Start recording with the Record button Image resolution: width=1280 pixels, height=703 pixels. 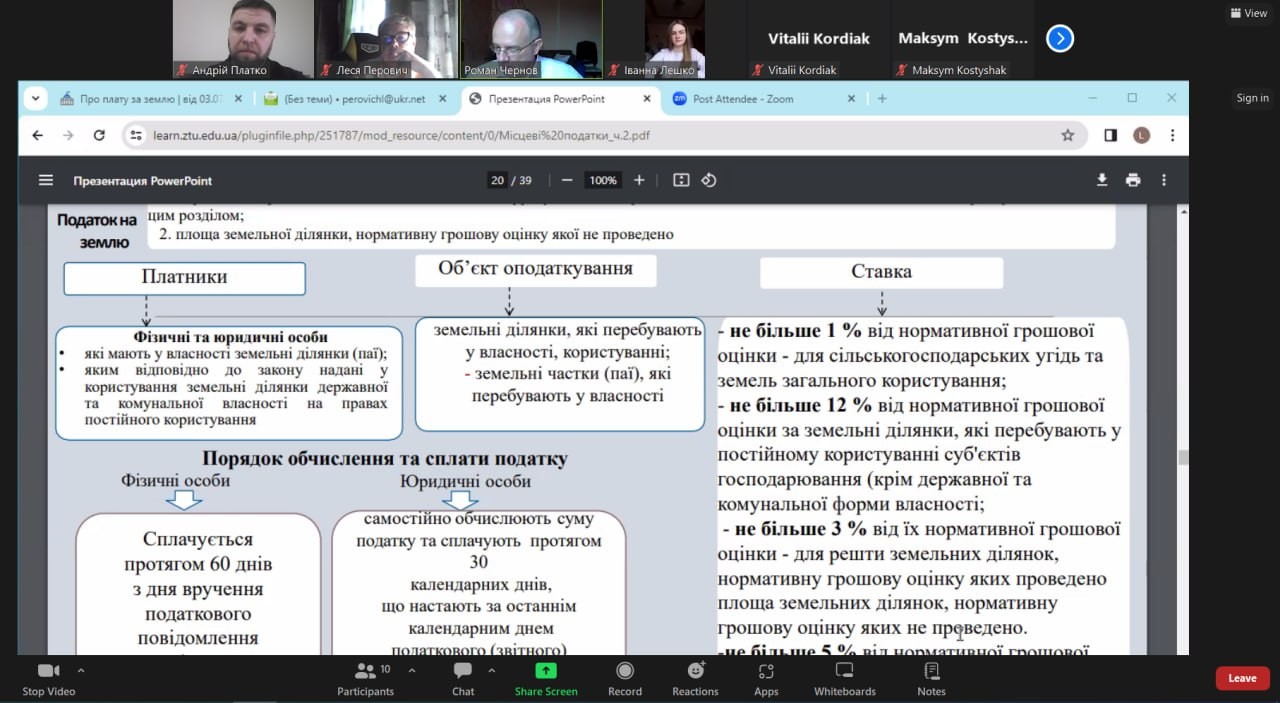click(625, 677)
